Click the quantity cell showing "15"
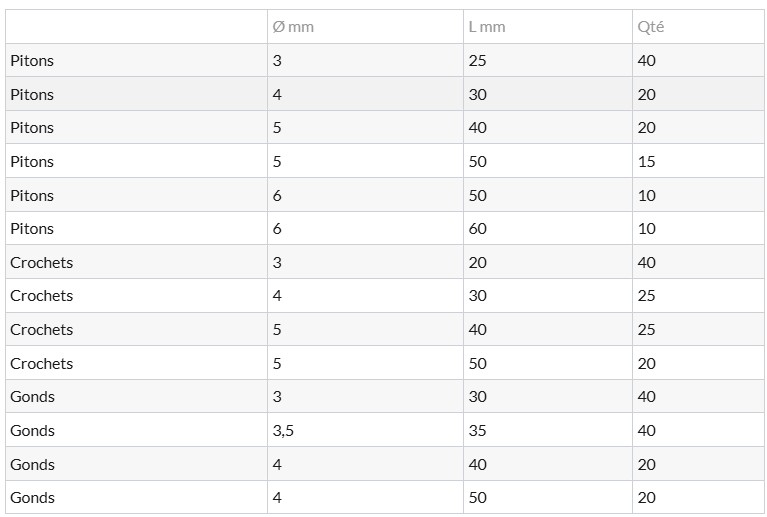Image resolution: width=767 pixels, height=517 pixels. point(646,162)
